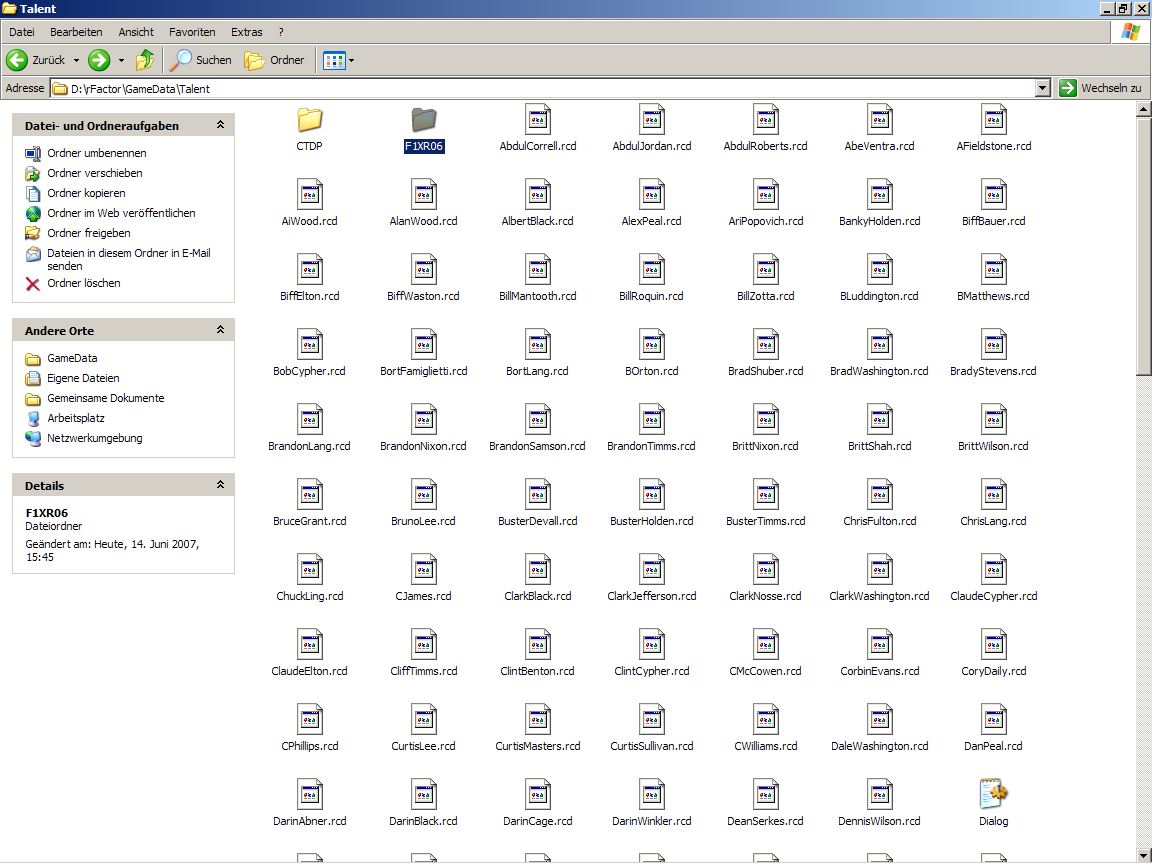1152x864 pixels.
Task: Collapse the Details panel
Action: (x=220, y=485)
